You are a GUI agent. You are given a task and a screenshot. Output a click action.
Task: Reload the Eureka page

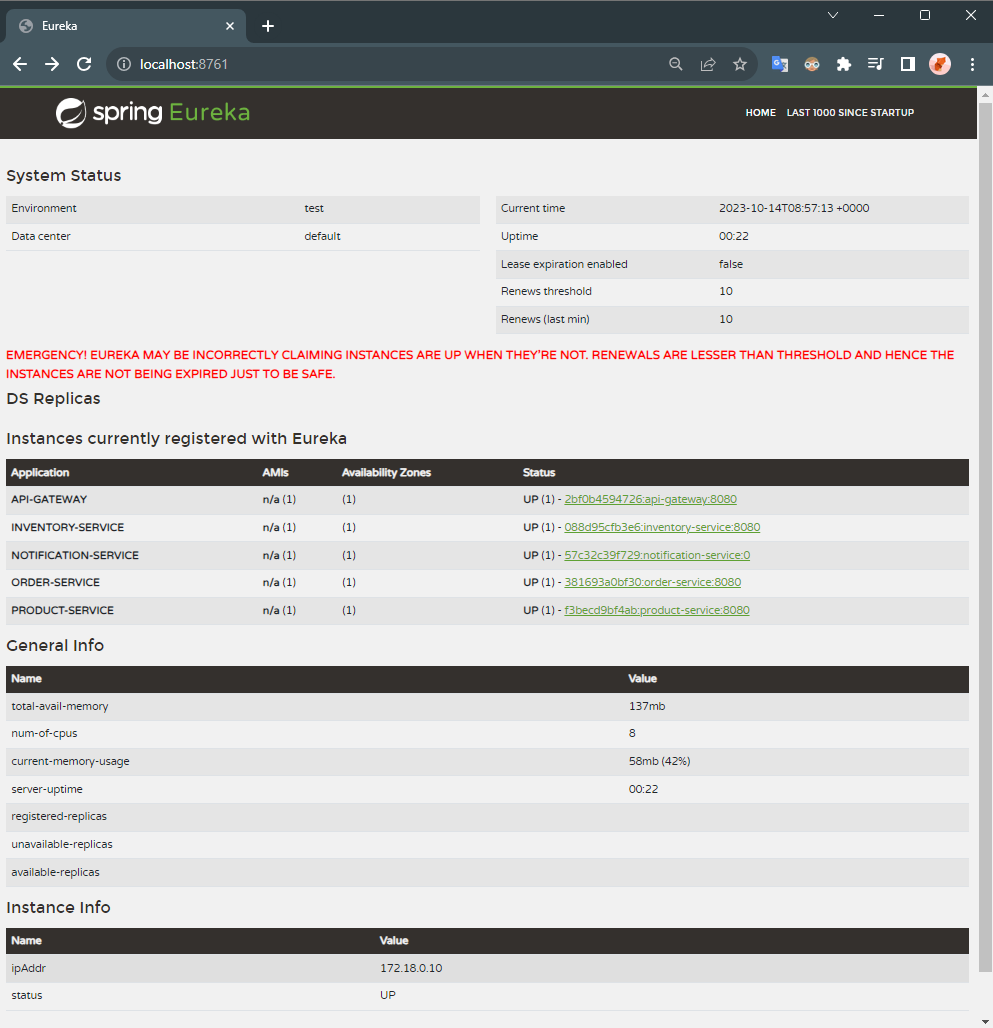[x=84, y=64]
